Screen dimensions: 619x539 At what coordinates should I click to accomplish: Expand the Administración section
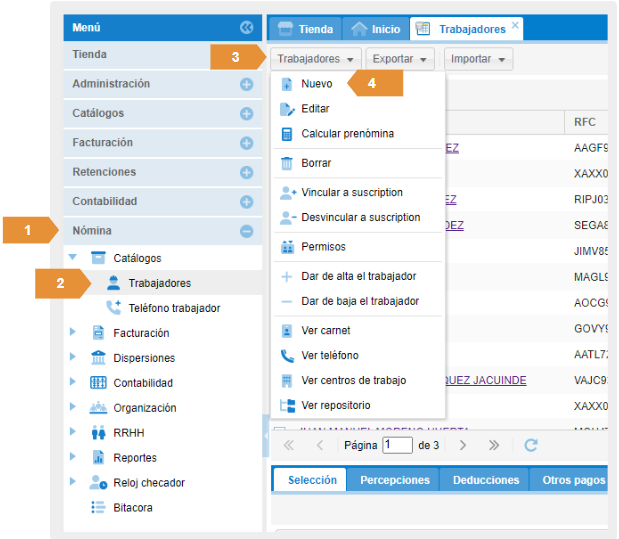coord(246,85)
